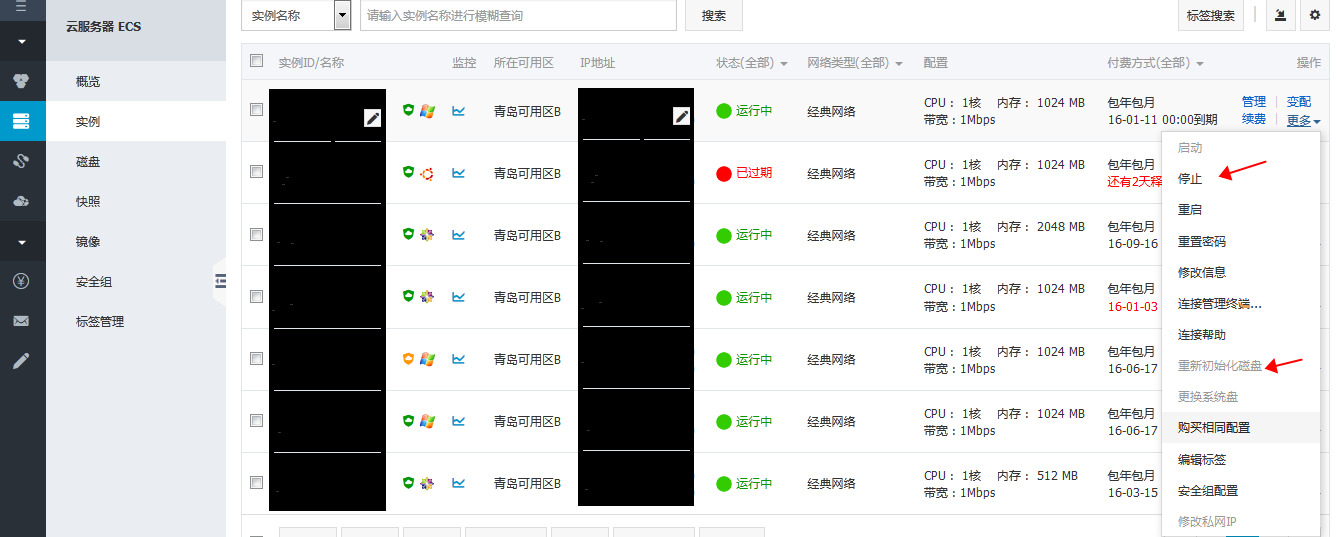Open the mail envelope icon in sidebar
This screenshot has height=537, width=1336.
coord(22,321)
